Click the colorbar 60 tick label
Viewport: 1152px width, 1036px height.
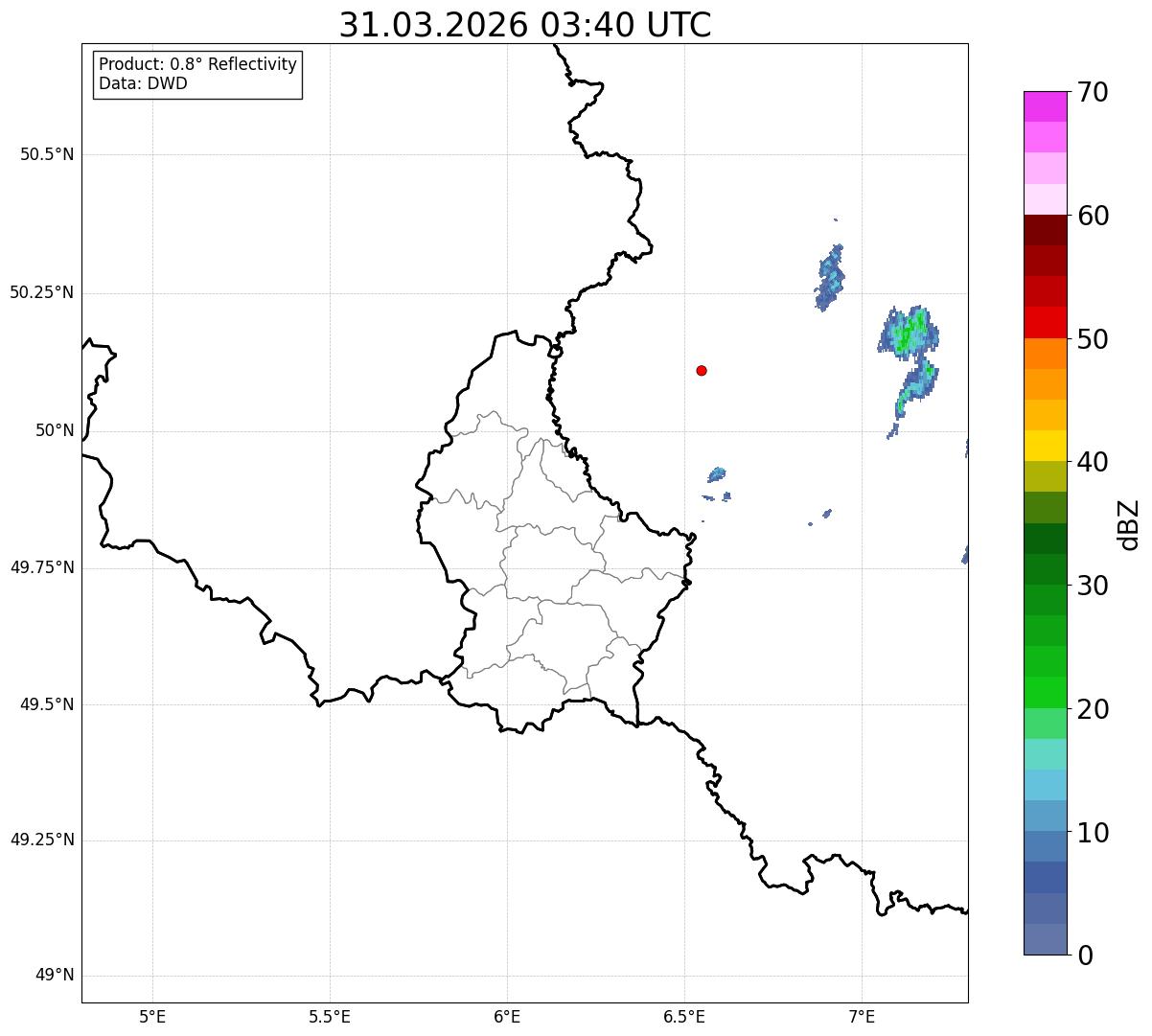click(1093, 216)
